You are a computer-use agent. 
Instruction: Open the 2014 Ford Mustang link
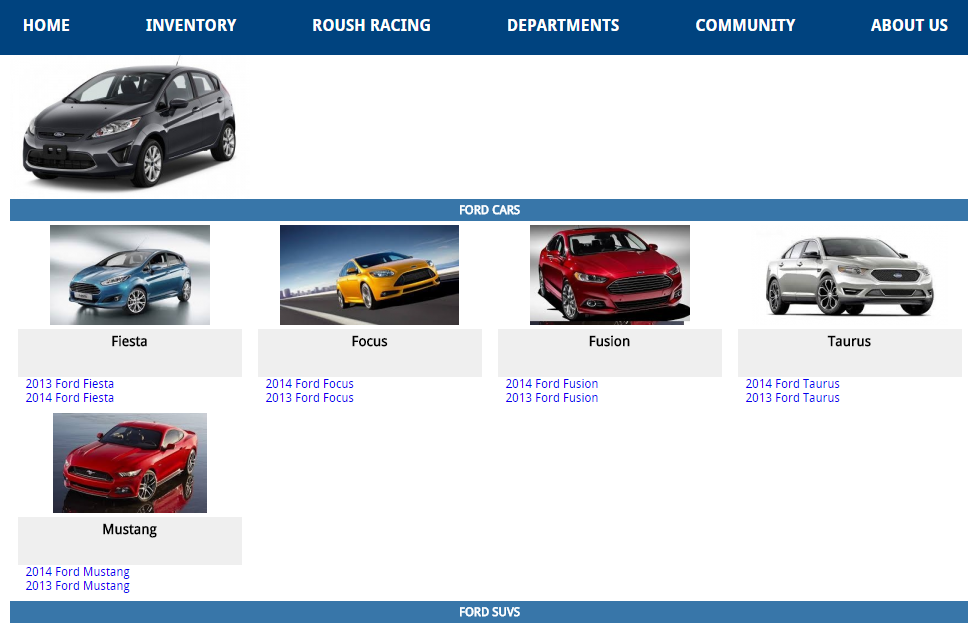[x=78, y=572]
